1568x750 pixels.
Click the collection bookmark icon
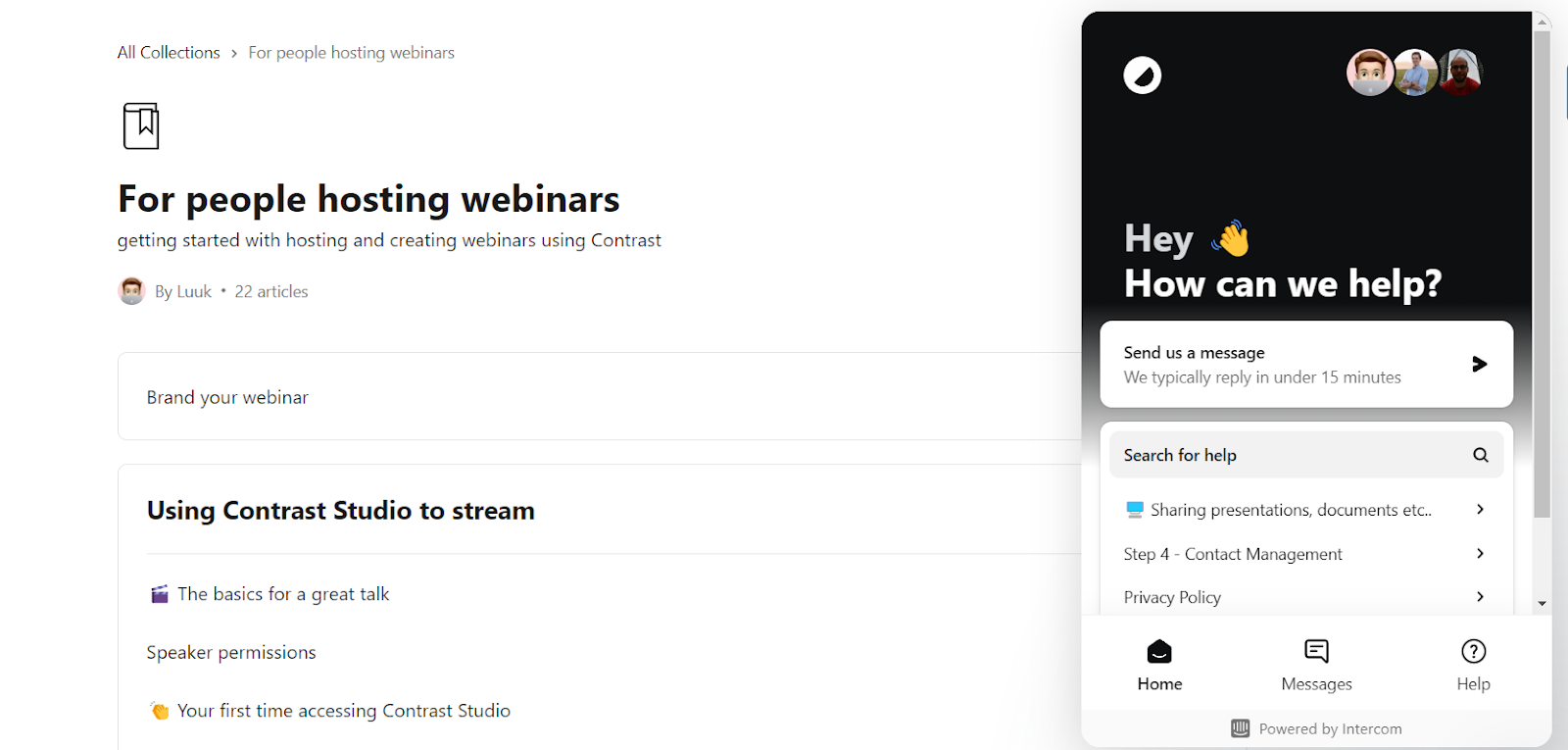(x=141, y=125)
